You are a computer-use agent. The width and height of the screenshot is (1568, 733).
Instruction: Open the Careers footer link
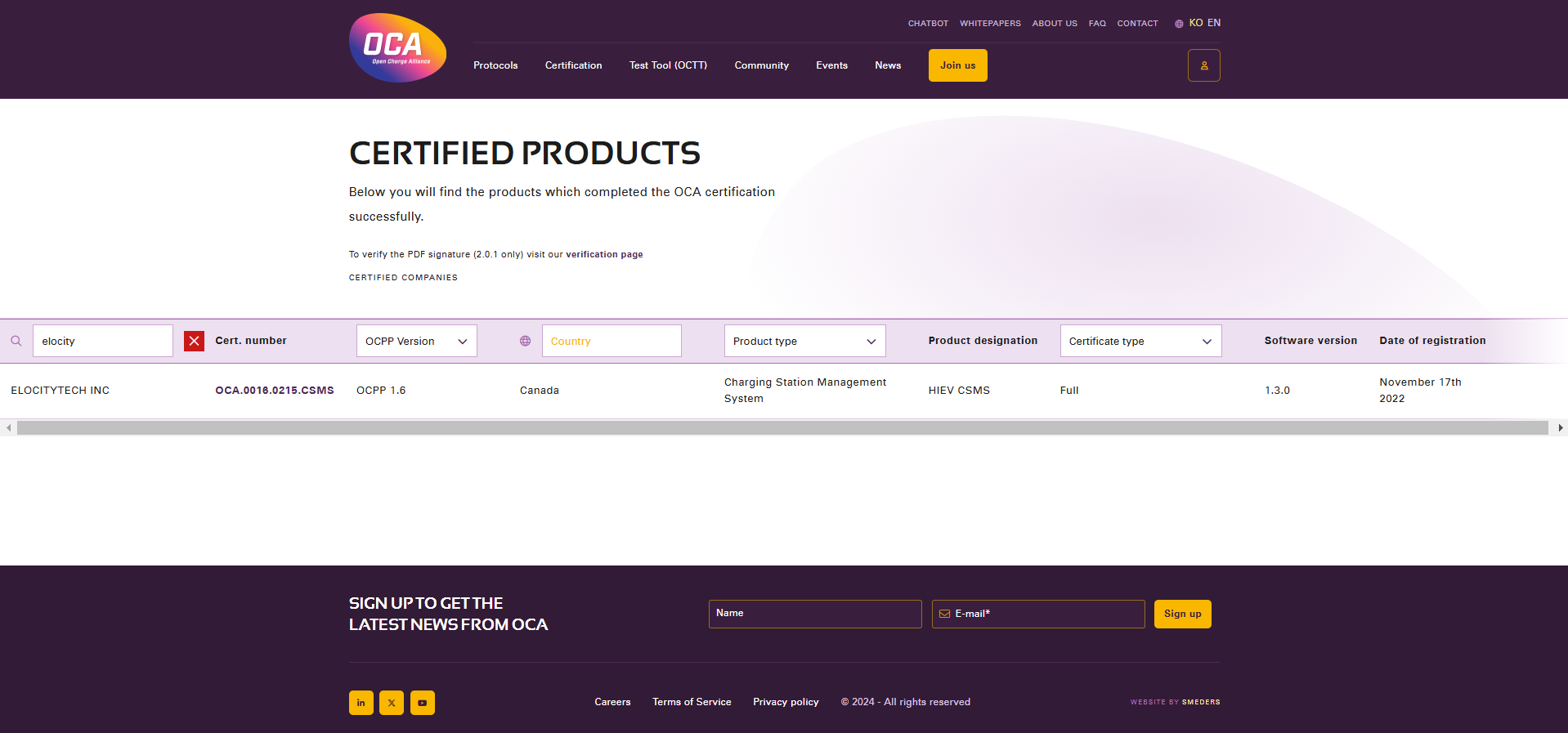[x=612, y=702]
